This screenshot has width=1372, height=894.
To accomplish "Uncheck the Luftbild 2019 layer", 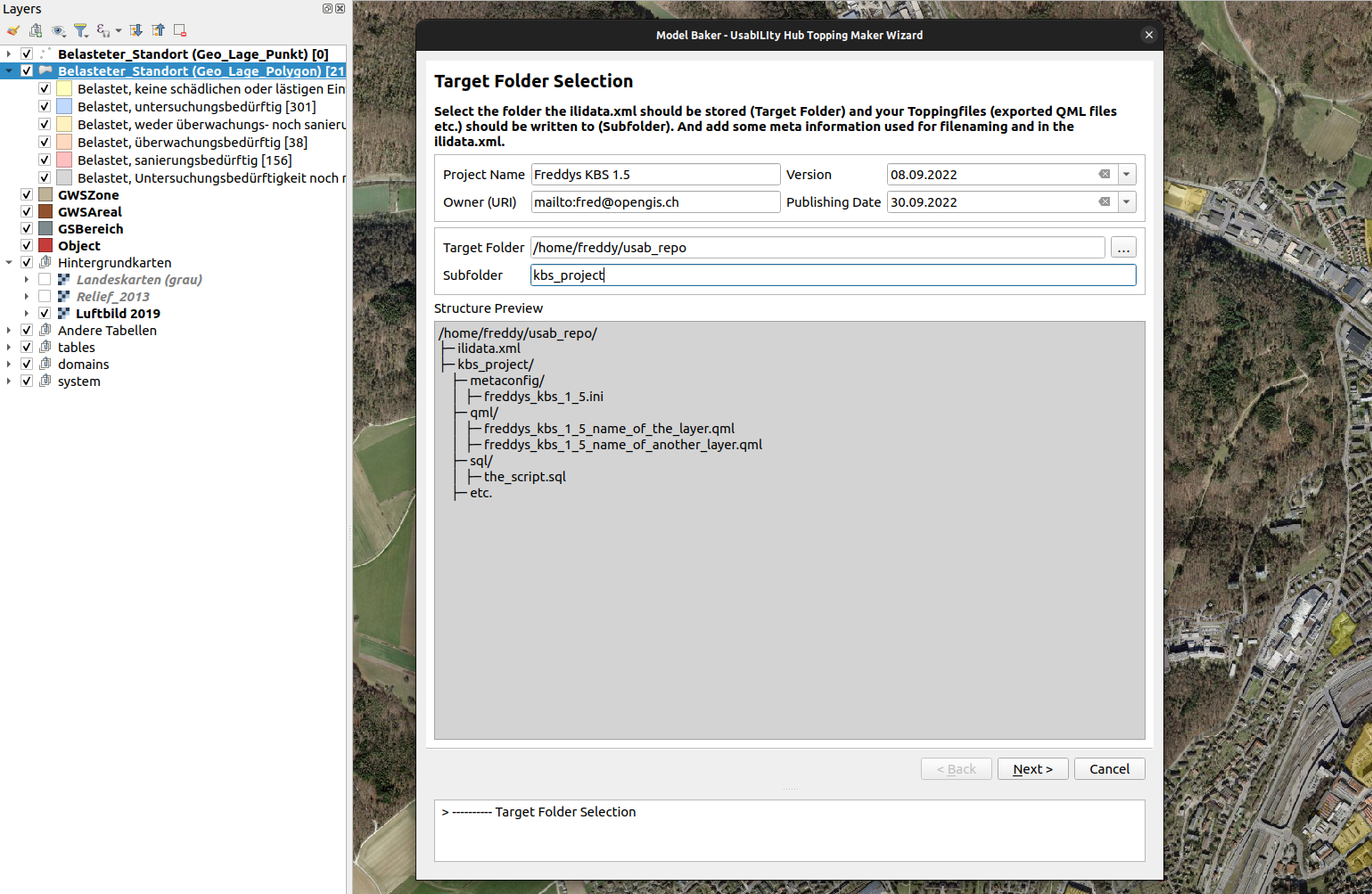I will click(x=45, y=314).
